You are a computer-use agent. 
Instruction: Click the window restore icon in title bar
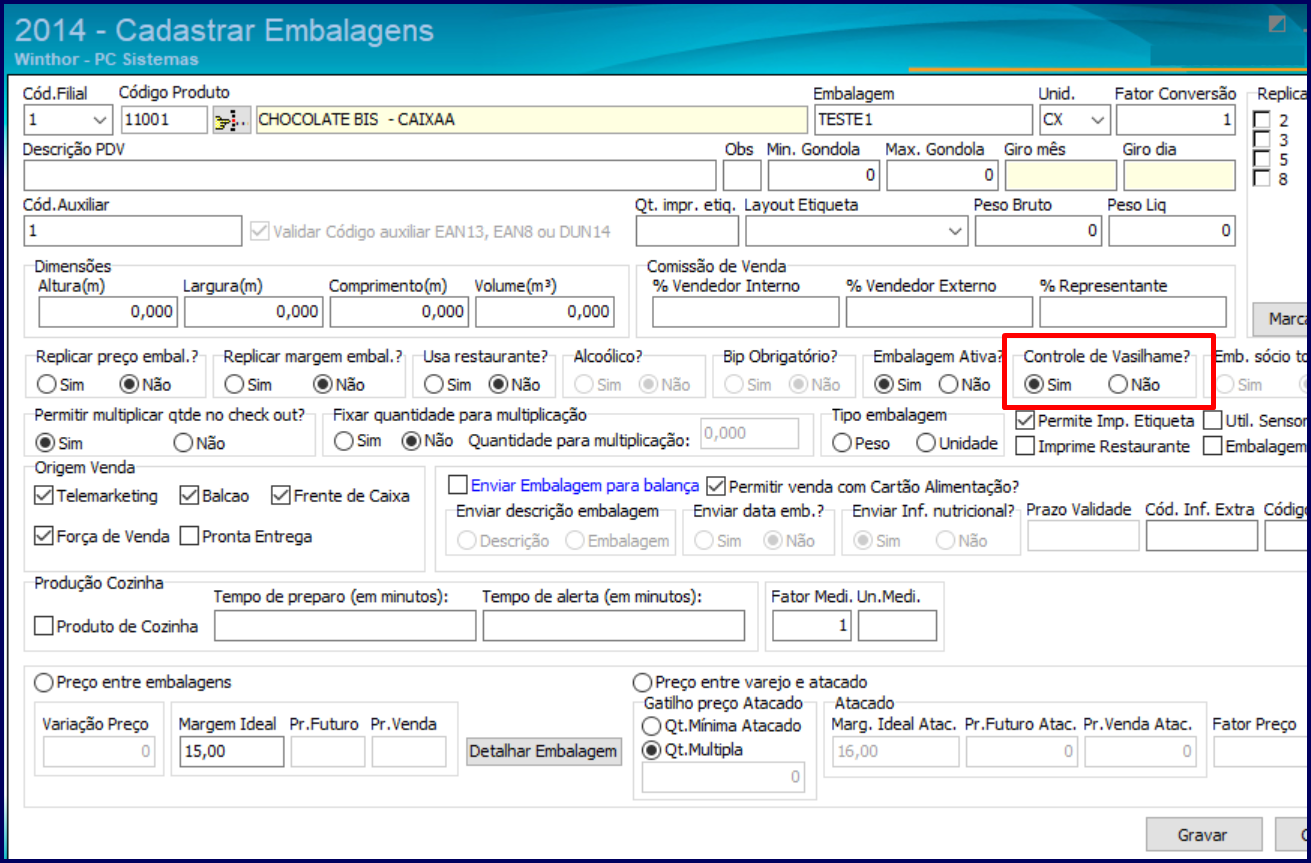(x=1277, y=25)
